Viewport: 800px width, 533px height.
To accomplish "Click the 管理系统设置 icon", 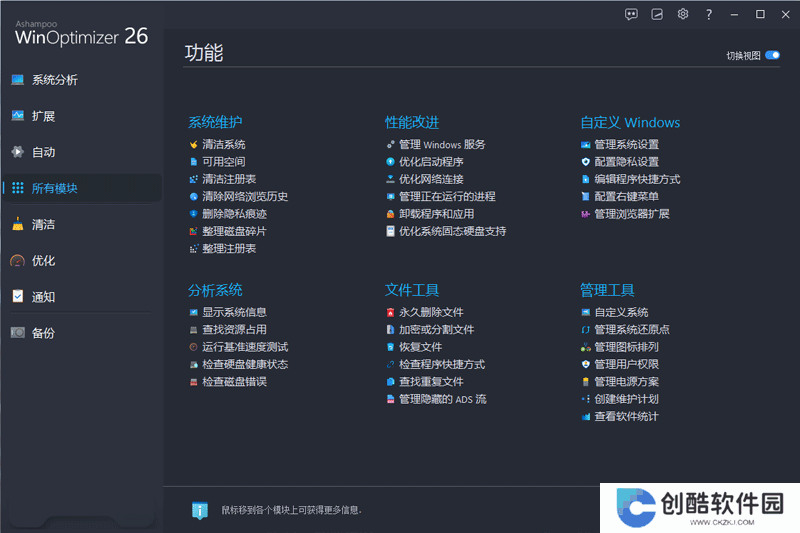I will 586,145.
